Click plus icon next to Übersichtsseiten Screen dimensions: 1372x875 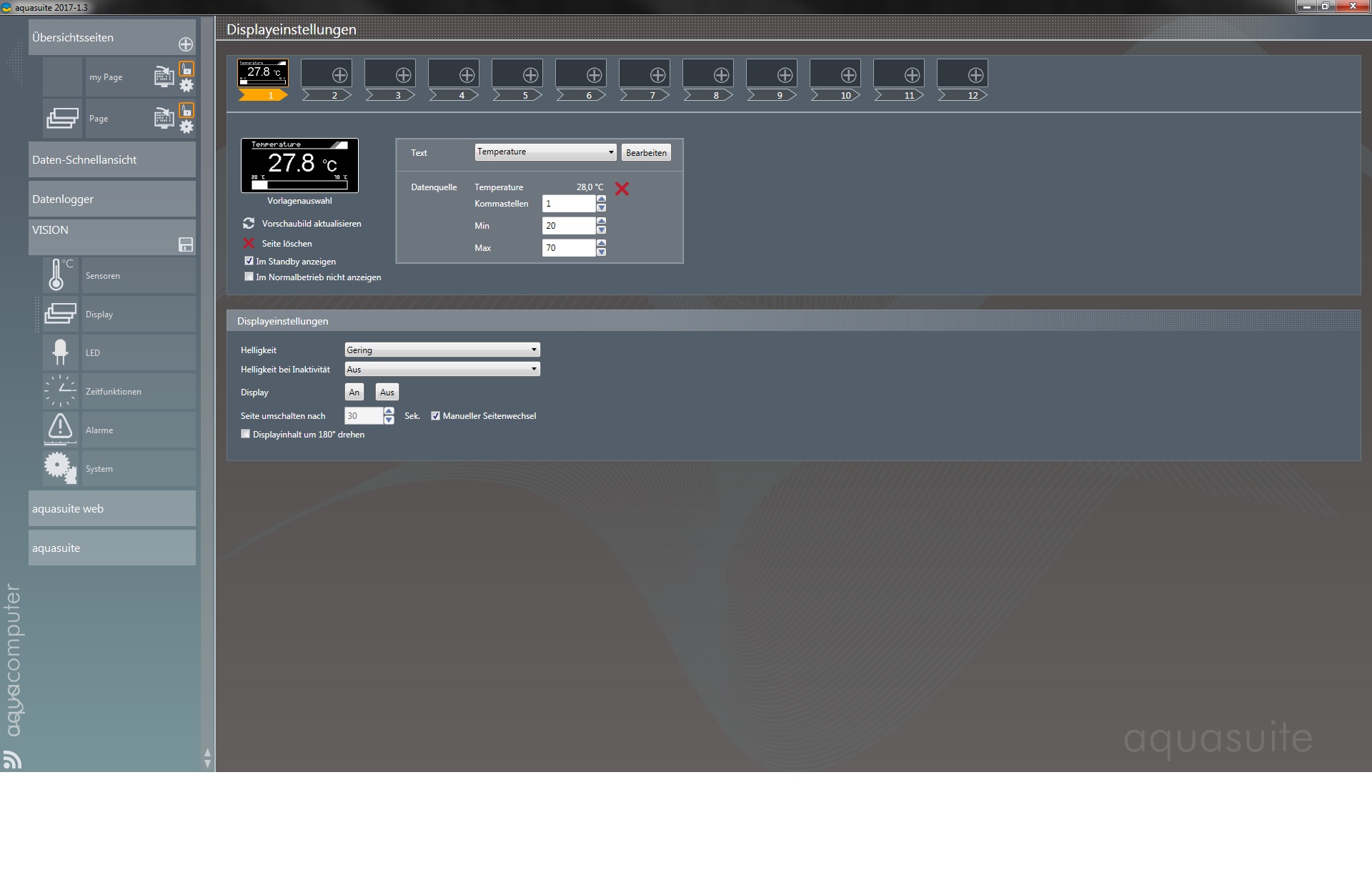pyautogui.click(x=186, y=44)
